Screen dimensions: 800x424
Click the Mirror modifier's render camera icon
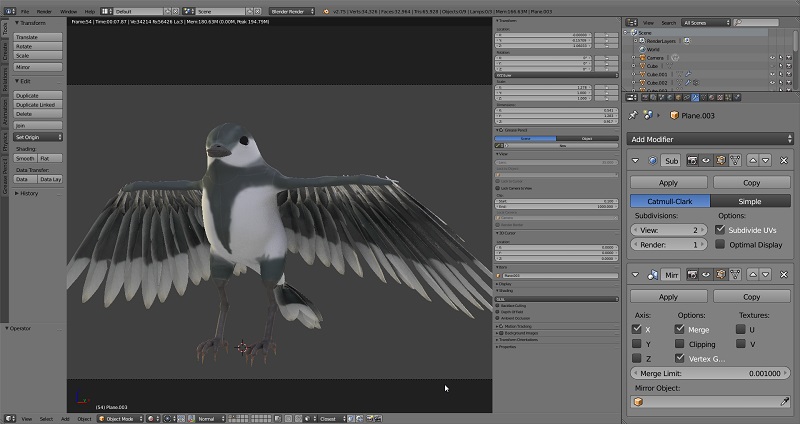(692, 275)
